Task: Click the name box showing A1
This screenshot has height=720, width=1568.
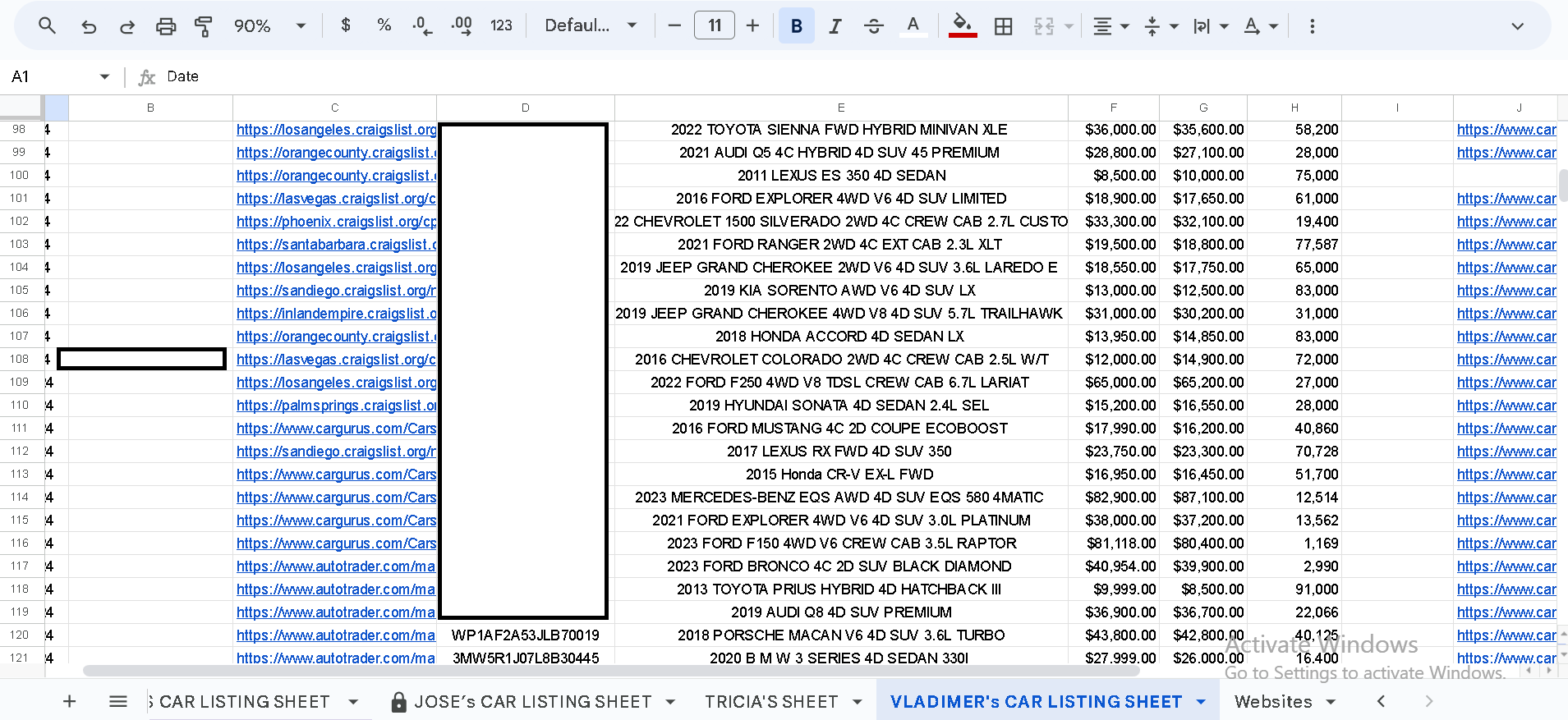Action: click(x=49, y=76)
